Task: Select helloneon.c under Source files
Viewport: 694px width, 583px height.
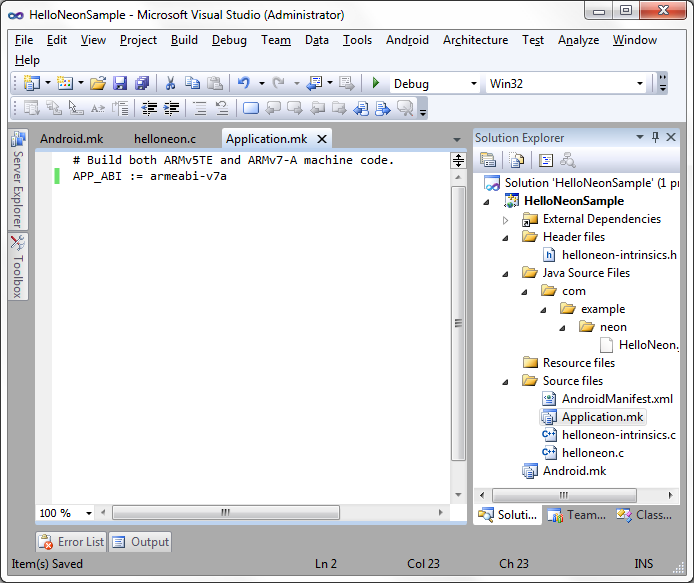Action: pos(593,453)
